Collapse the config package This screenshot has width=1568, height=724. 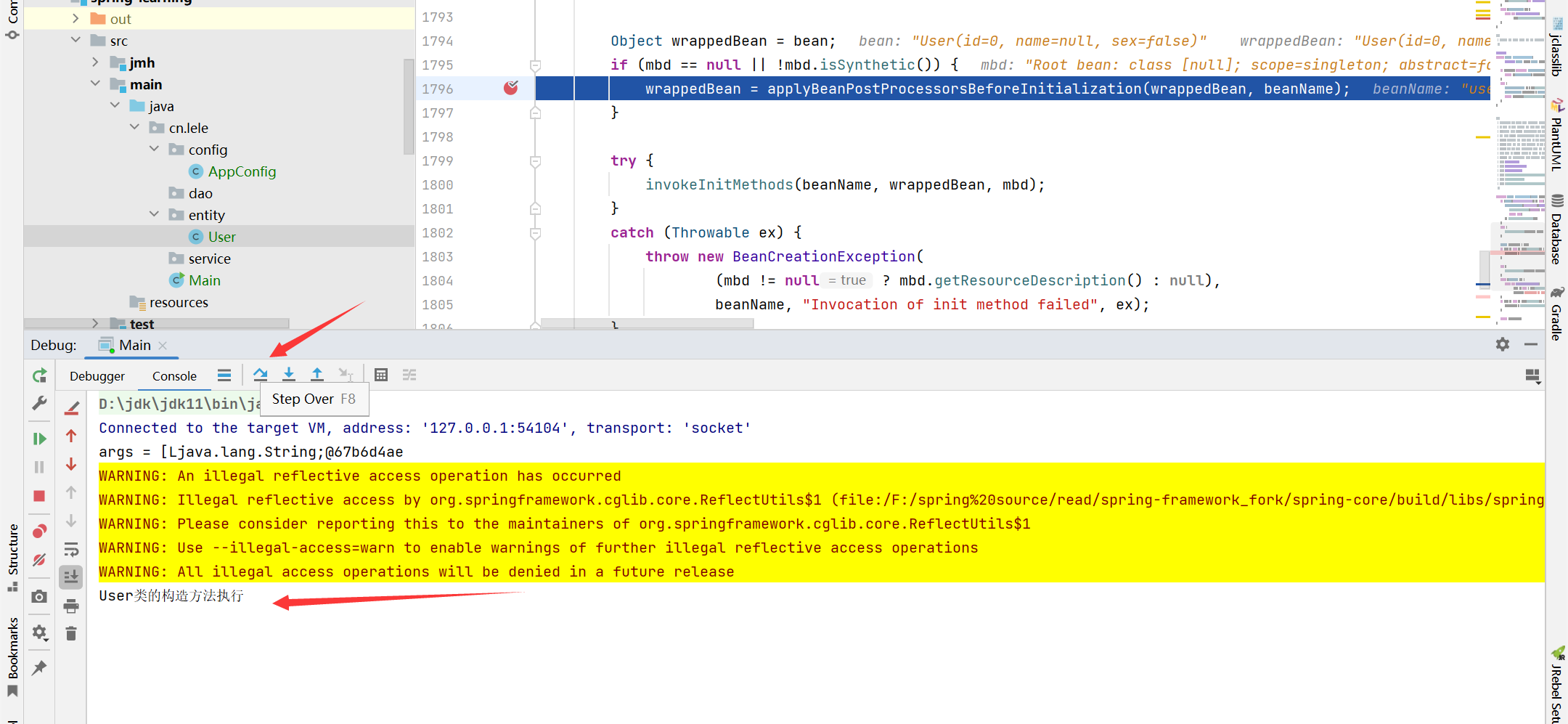tap(154, 149)
